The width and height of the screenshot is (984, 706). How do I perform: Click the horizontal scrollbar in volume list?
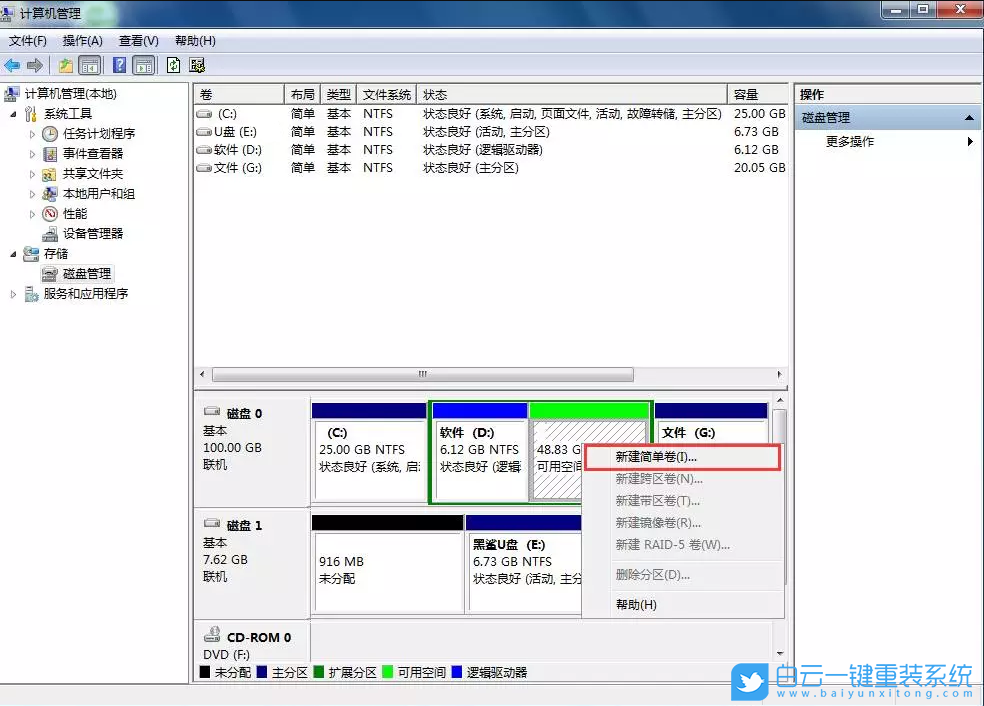pyautogui.click(x=422, y=375)
